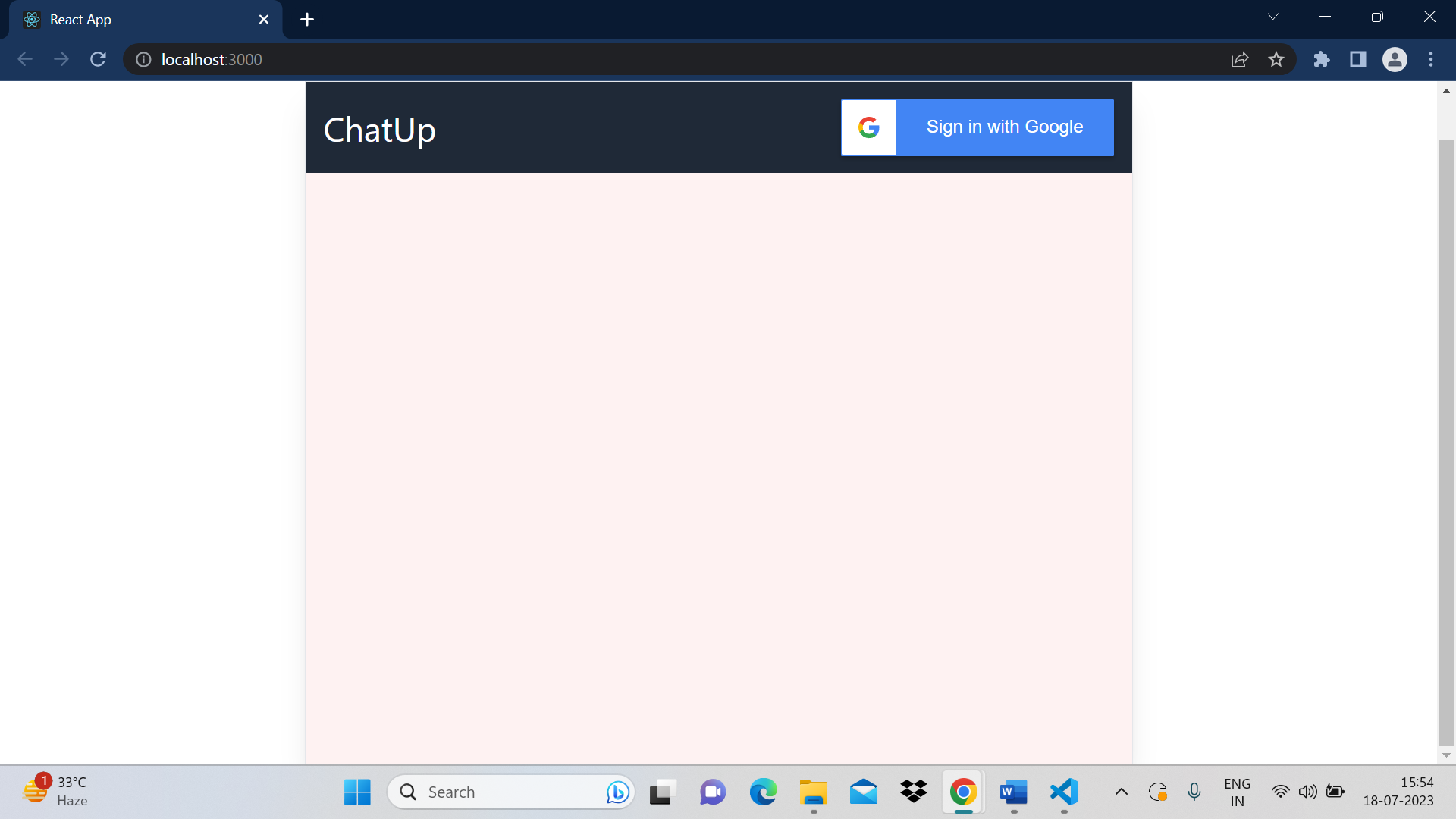The image size is (1456, 819).
Task: Bookmark this page with the star icon
Action: point(1276,59)
